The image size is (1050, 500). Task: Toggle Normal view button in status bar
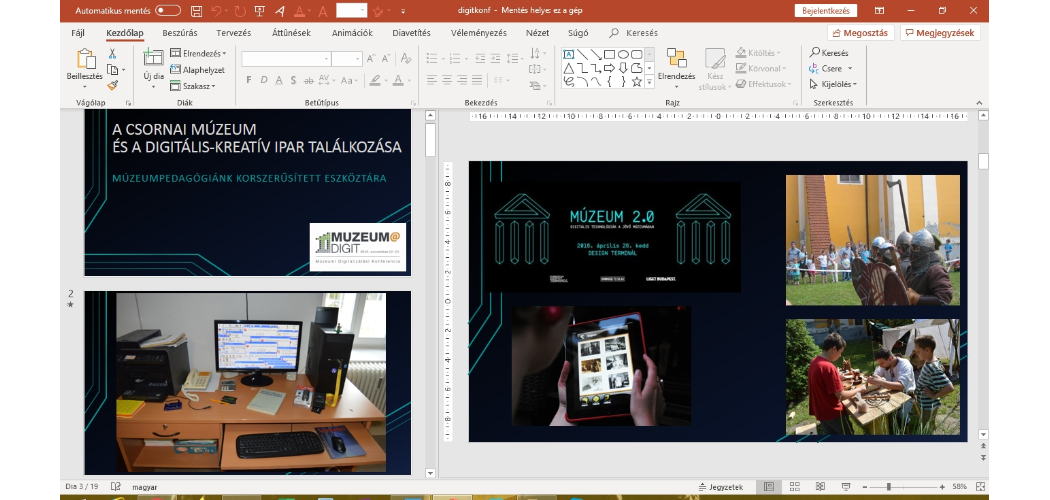tap(767, 487)
